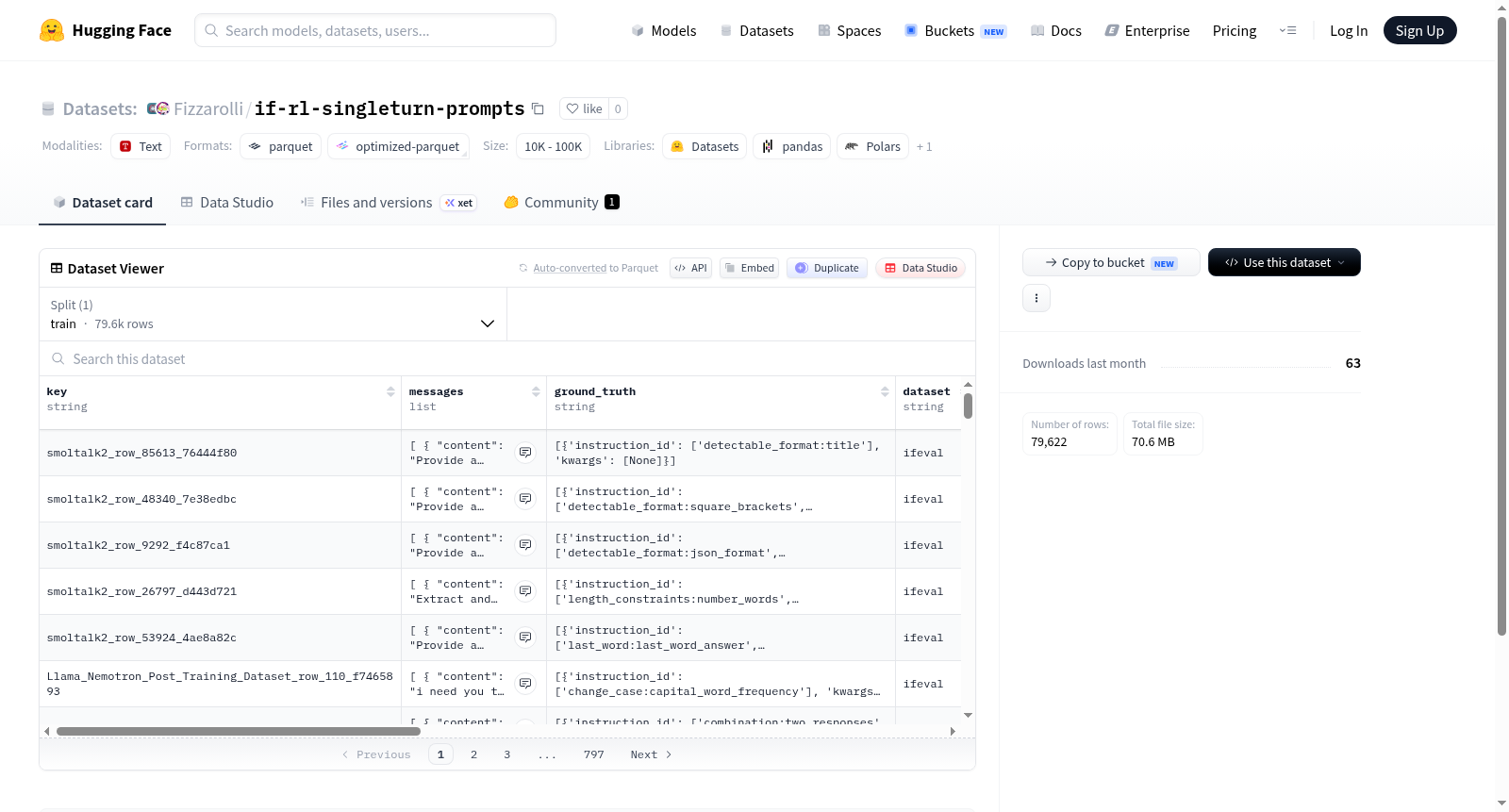Open the Use this dataset dropdown

tap(1285, 262)
